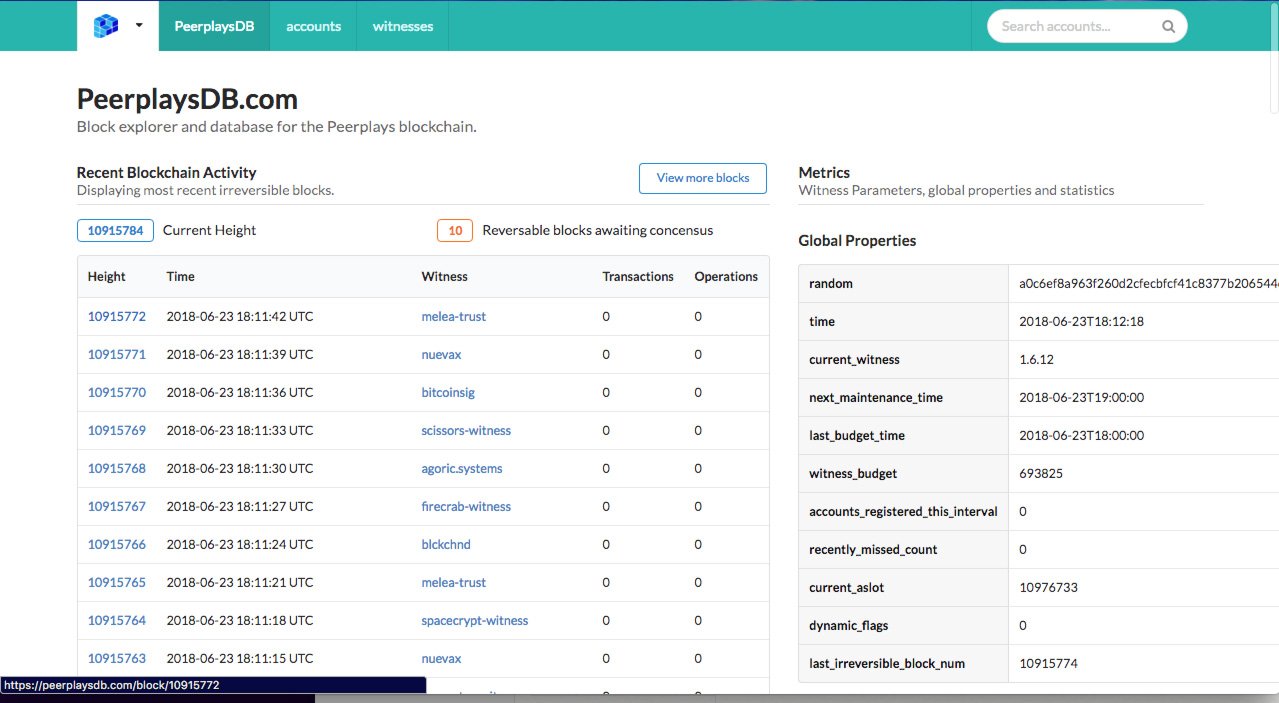
Task: Switch to the witnesses tab
Action: coord(403,26)
